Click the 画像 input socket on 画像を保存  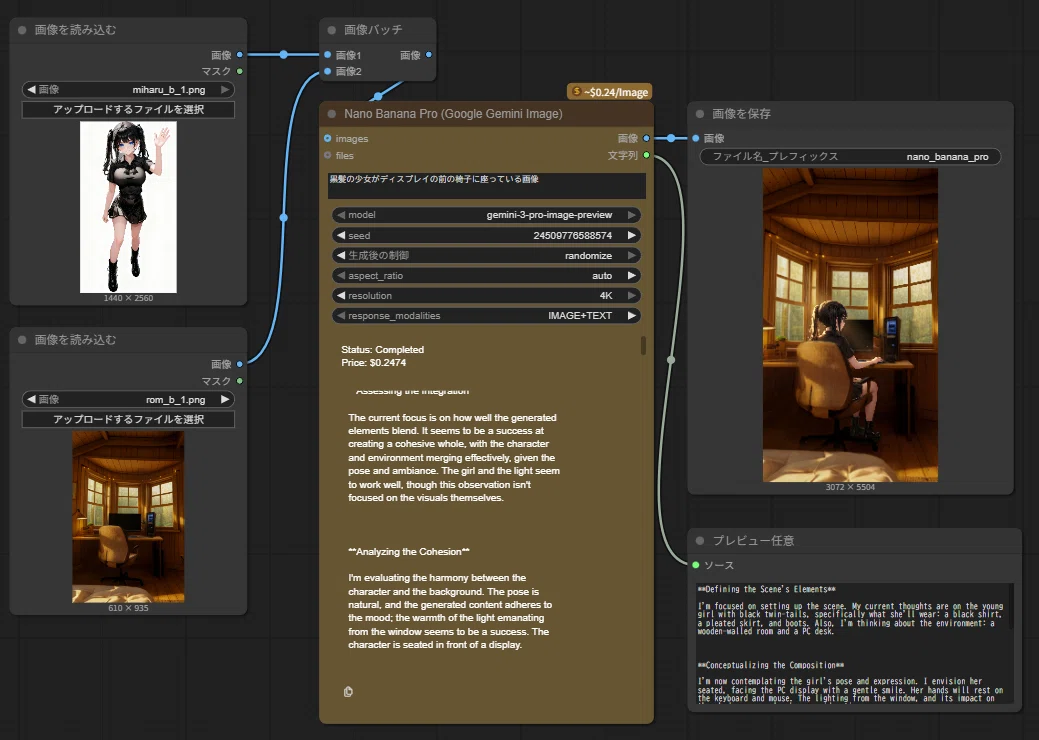696,138
